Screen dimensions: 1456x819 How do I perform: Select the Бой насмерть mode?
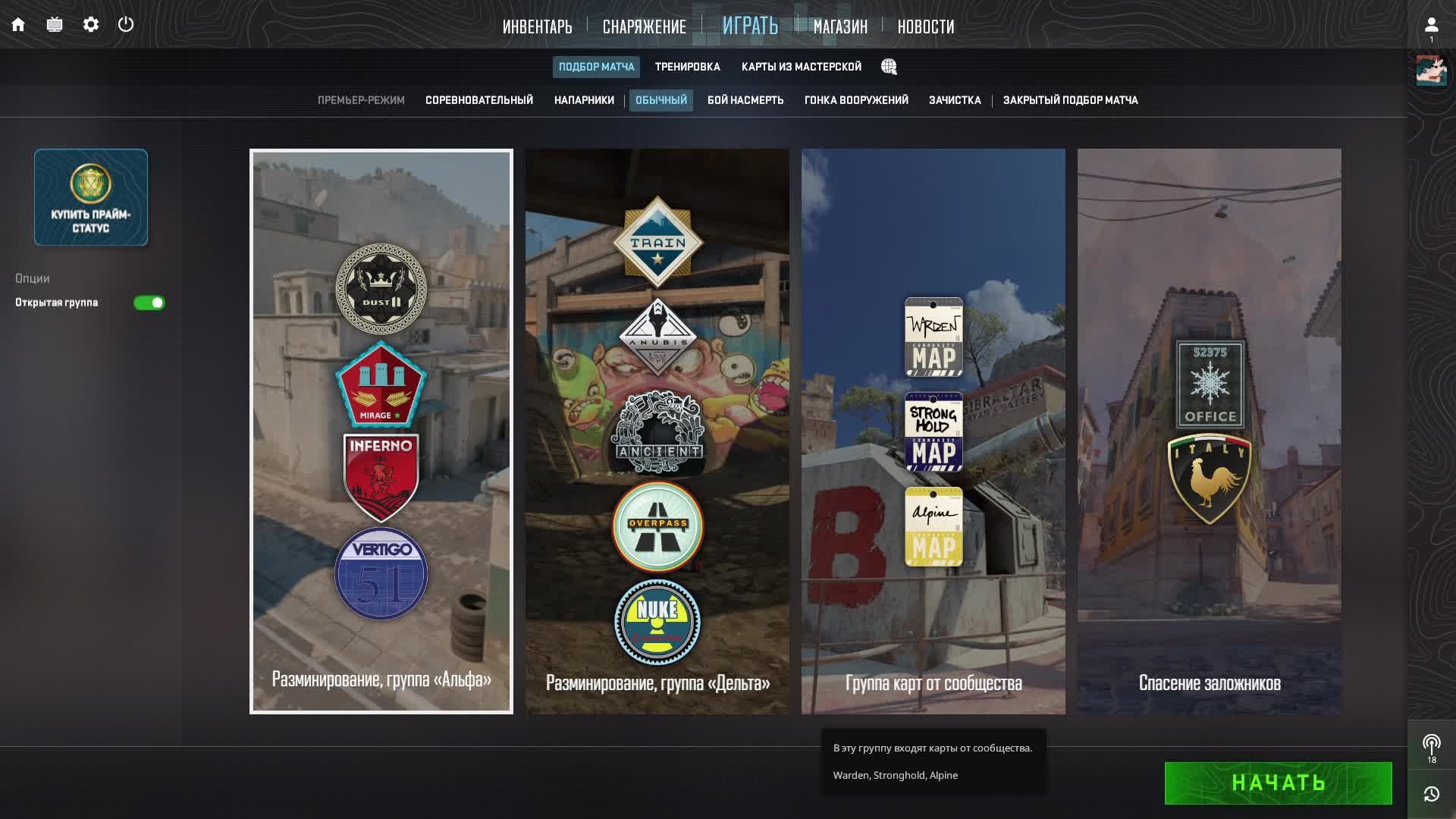tap(745, 100)
